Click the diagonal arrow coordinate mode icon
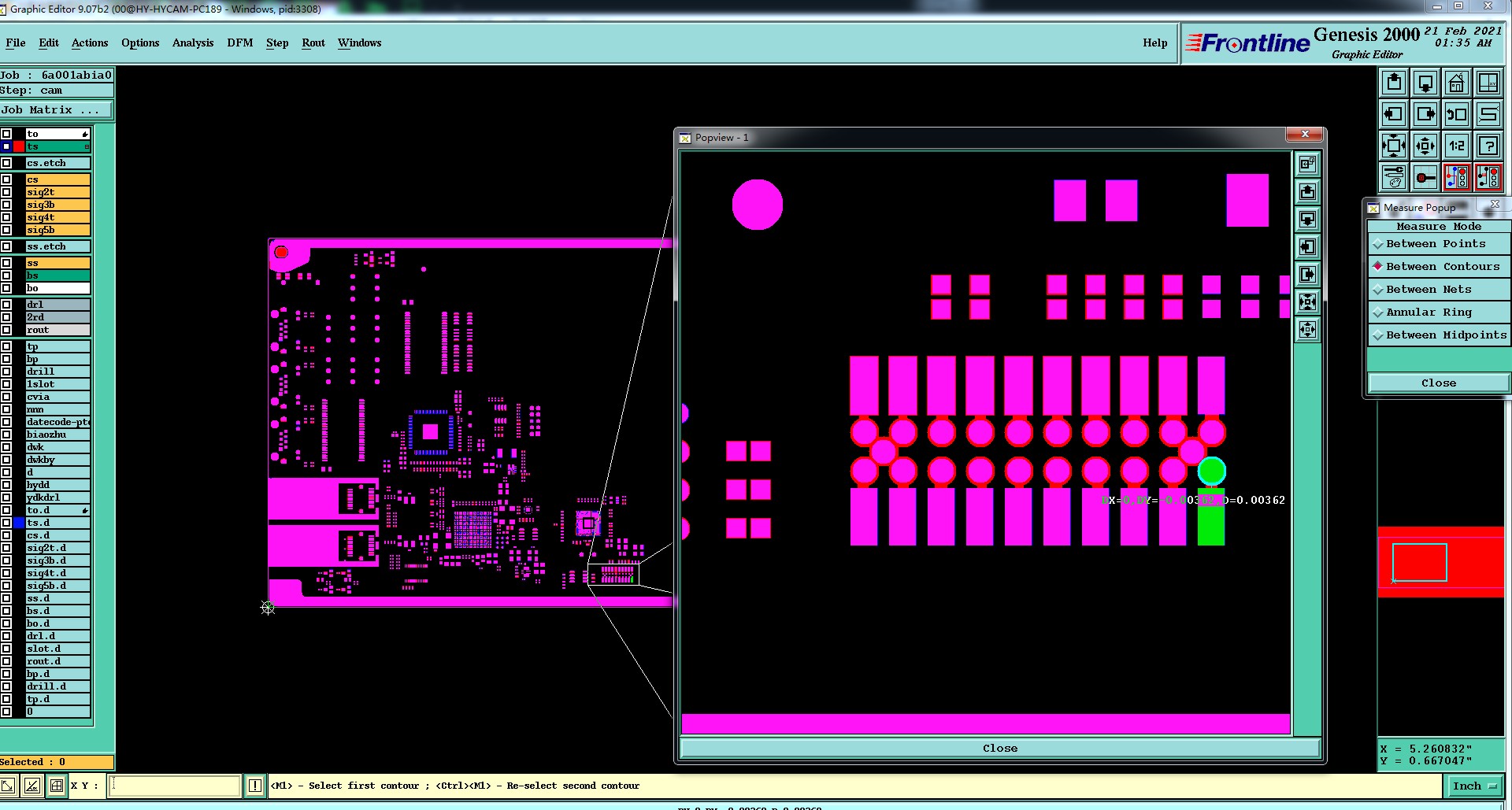 8,785
